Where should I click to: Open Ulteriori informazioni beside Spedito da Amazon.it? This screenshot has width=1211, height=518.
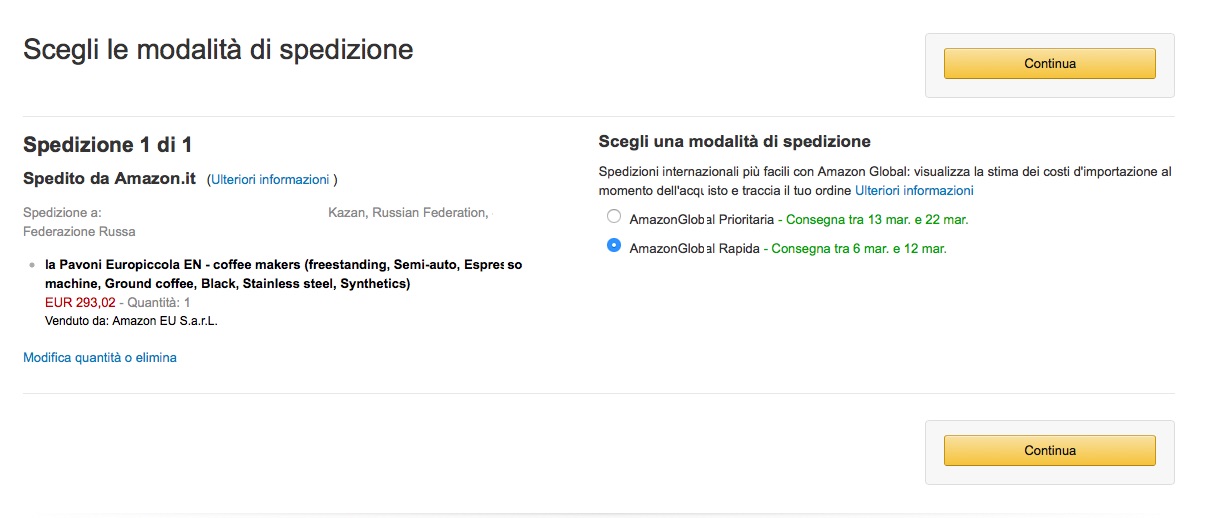click(x=270, y=179)
